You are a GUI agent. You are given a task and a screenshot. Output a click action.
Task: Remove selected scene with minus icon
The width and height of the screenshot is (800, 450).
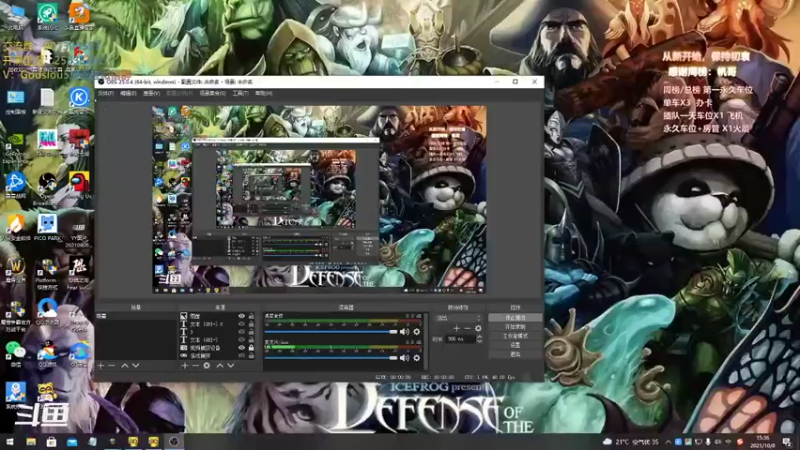point(111,365)
